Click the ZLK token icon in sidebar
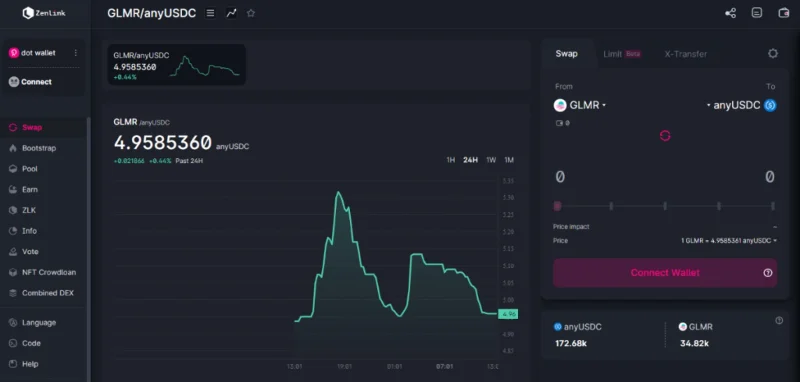 (x=13, y=210)
